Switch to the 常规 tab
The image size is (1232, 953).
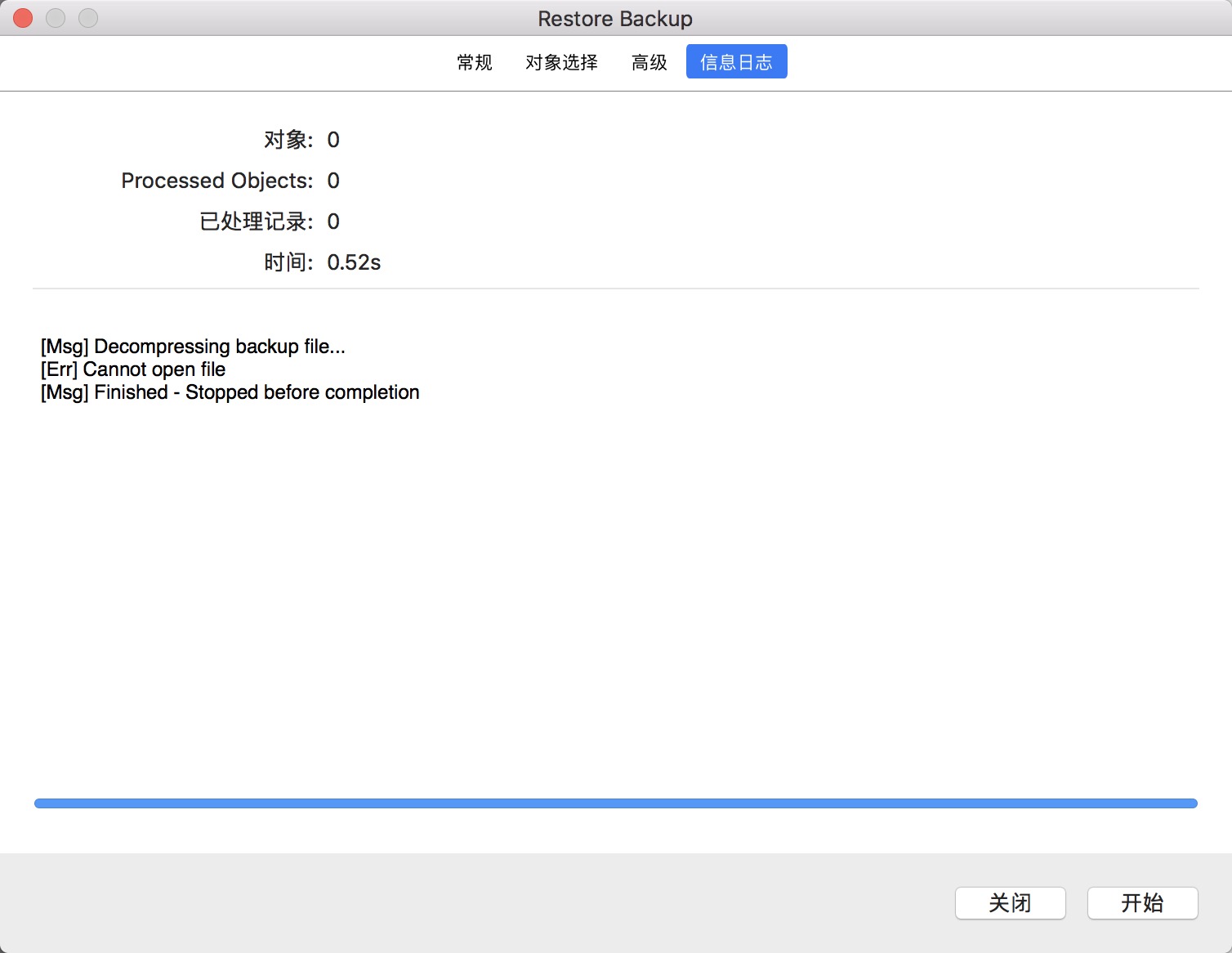tap(475, 62)
